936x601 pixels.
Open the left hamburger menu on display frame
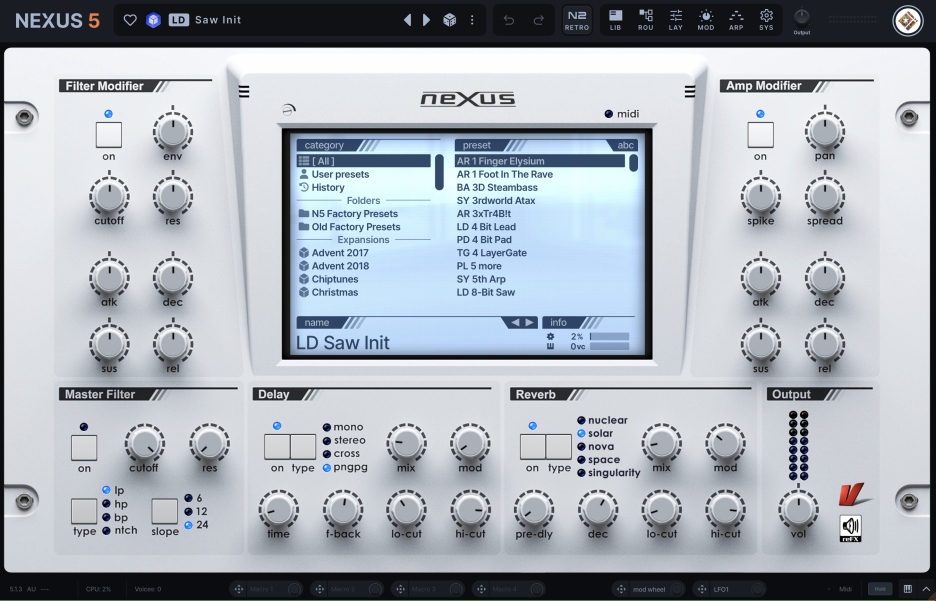244,91
